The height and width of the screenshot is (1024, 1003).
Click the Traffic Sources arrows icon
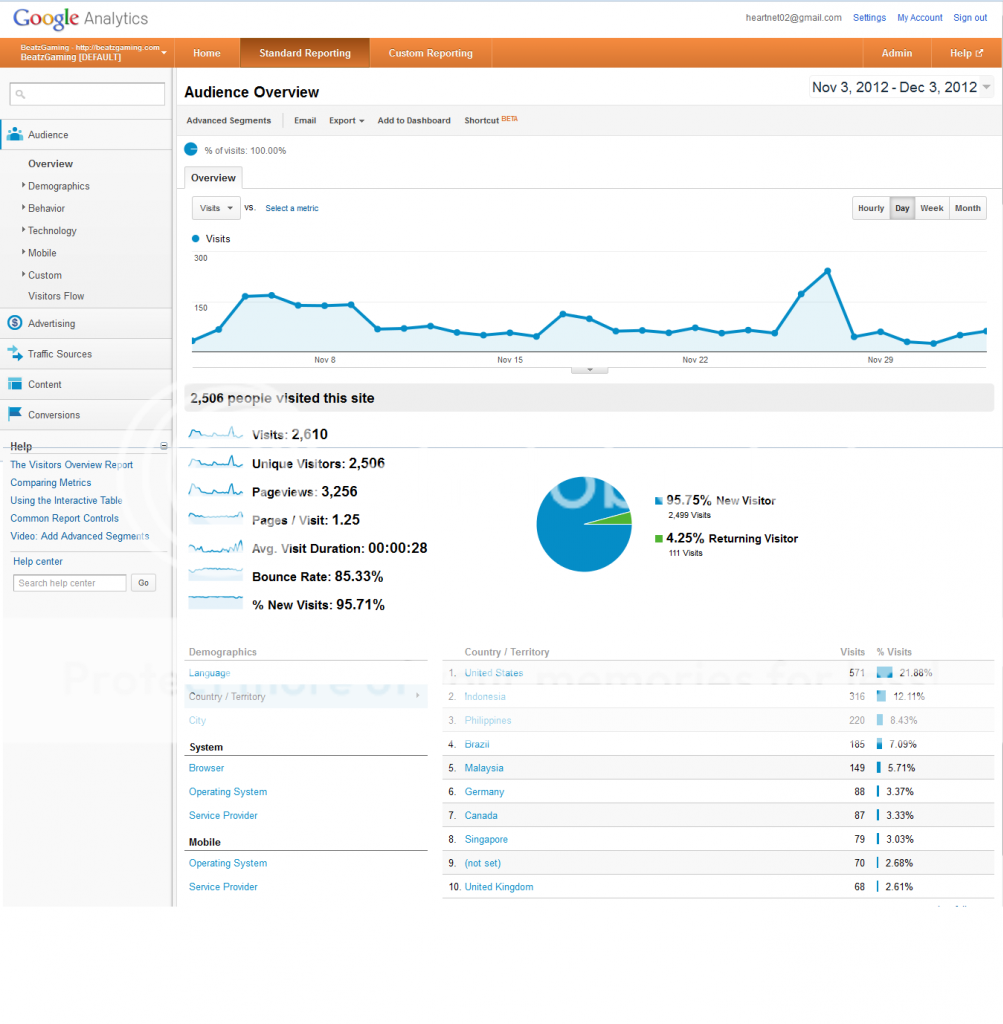(x=15, y=353)
